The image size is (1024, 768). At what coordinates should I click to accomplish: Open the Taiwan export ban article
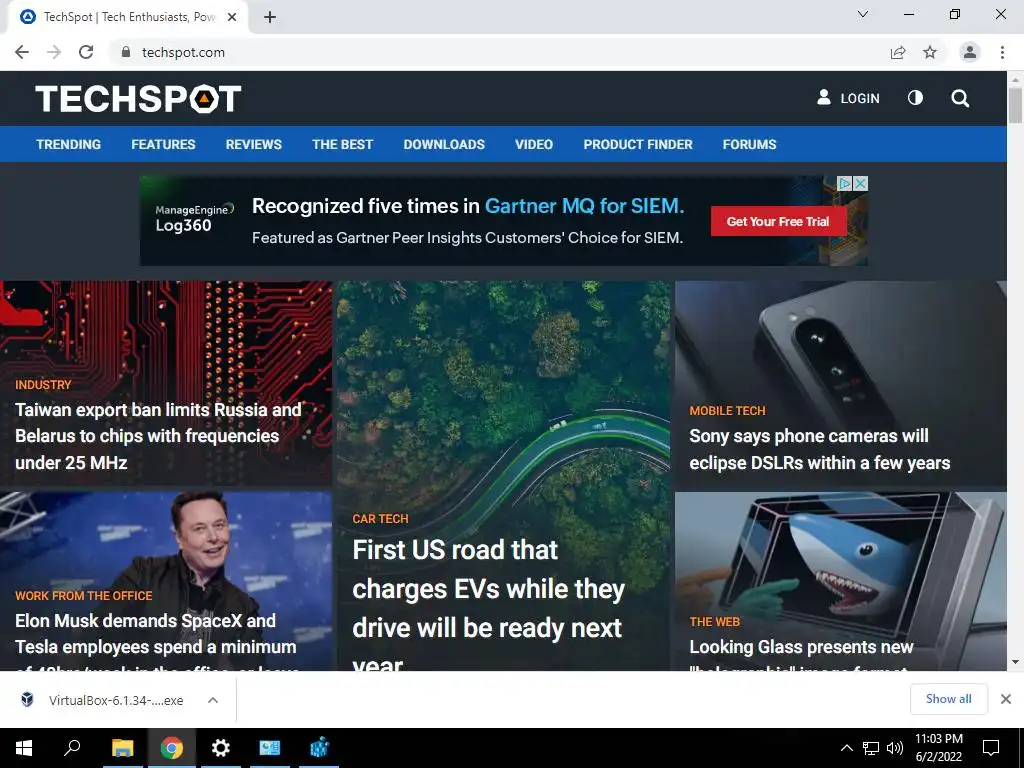(x=158, y=436)
